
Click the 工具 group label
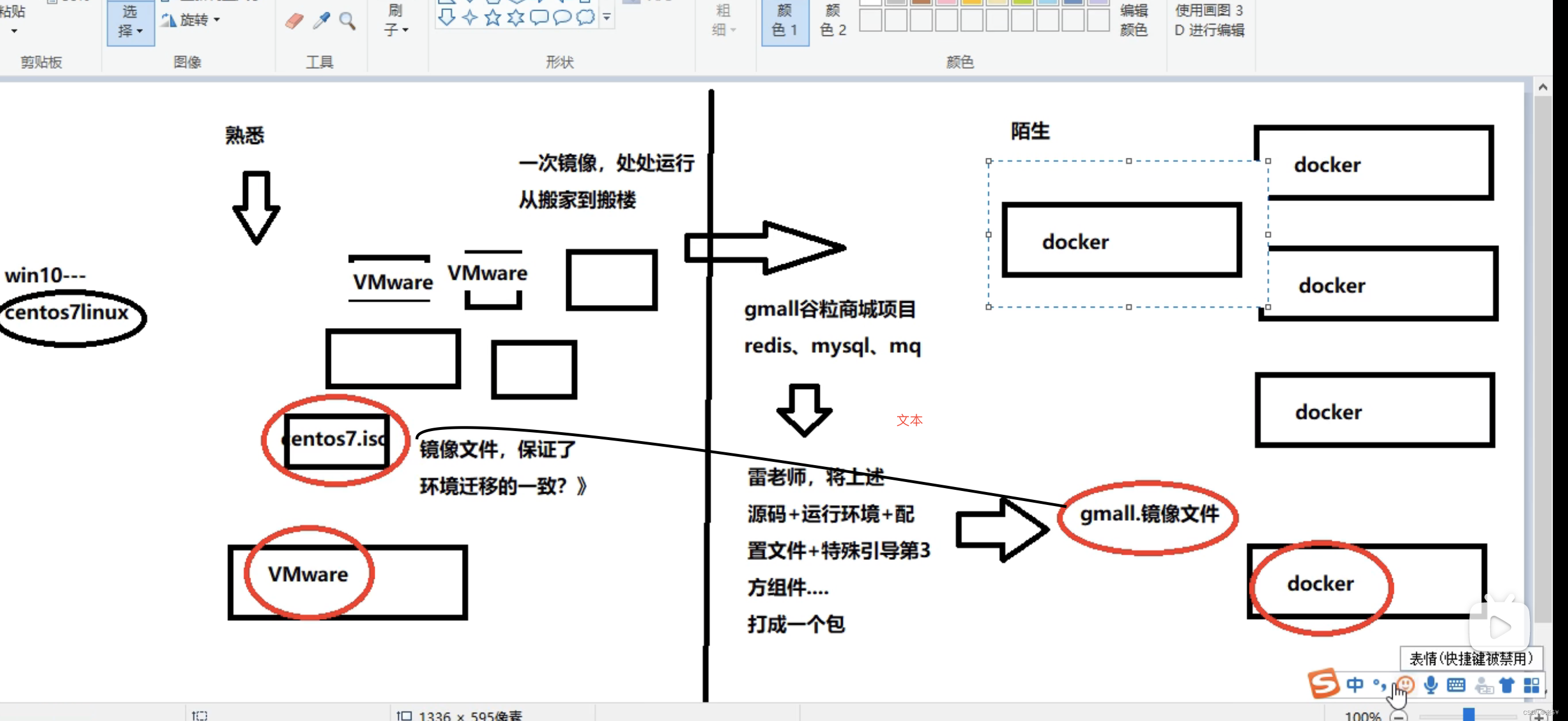[x=320, y=62]
